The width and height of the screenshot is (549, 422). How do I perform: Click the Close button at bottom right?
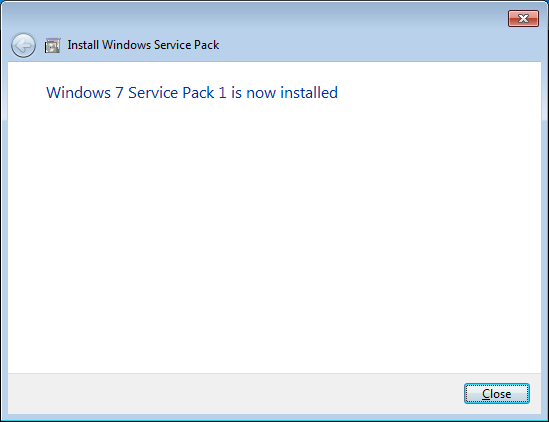click(496, 394)
